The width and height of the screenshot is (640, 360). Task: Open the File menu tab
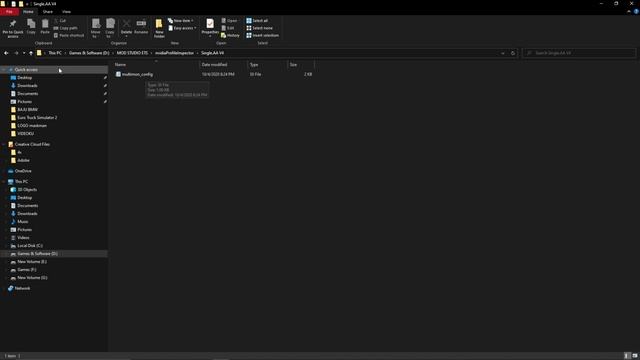pos(9,12)
